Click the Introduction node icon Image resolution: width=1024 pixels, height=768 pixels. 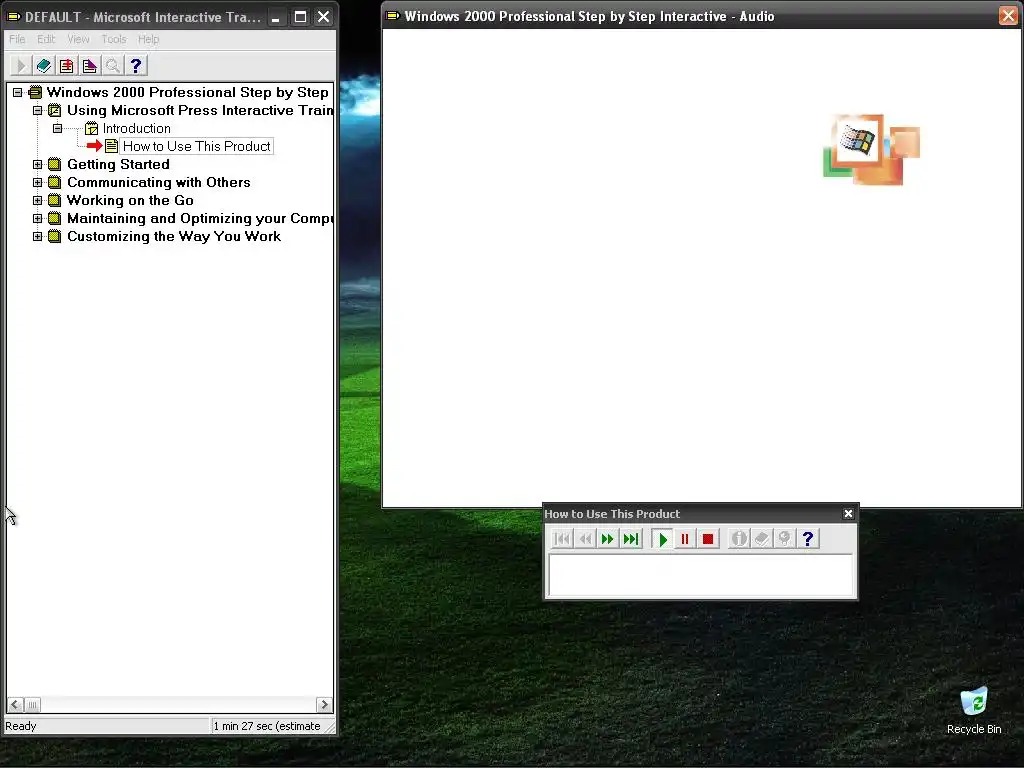(91, 128)
